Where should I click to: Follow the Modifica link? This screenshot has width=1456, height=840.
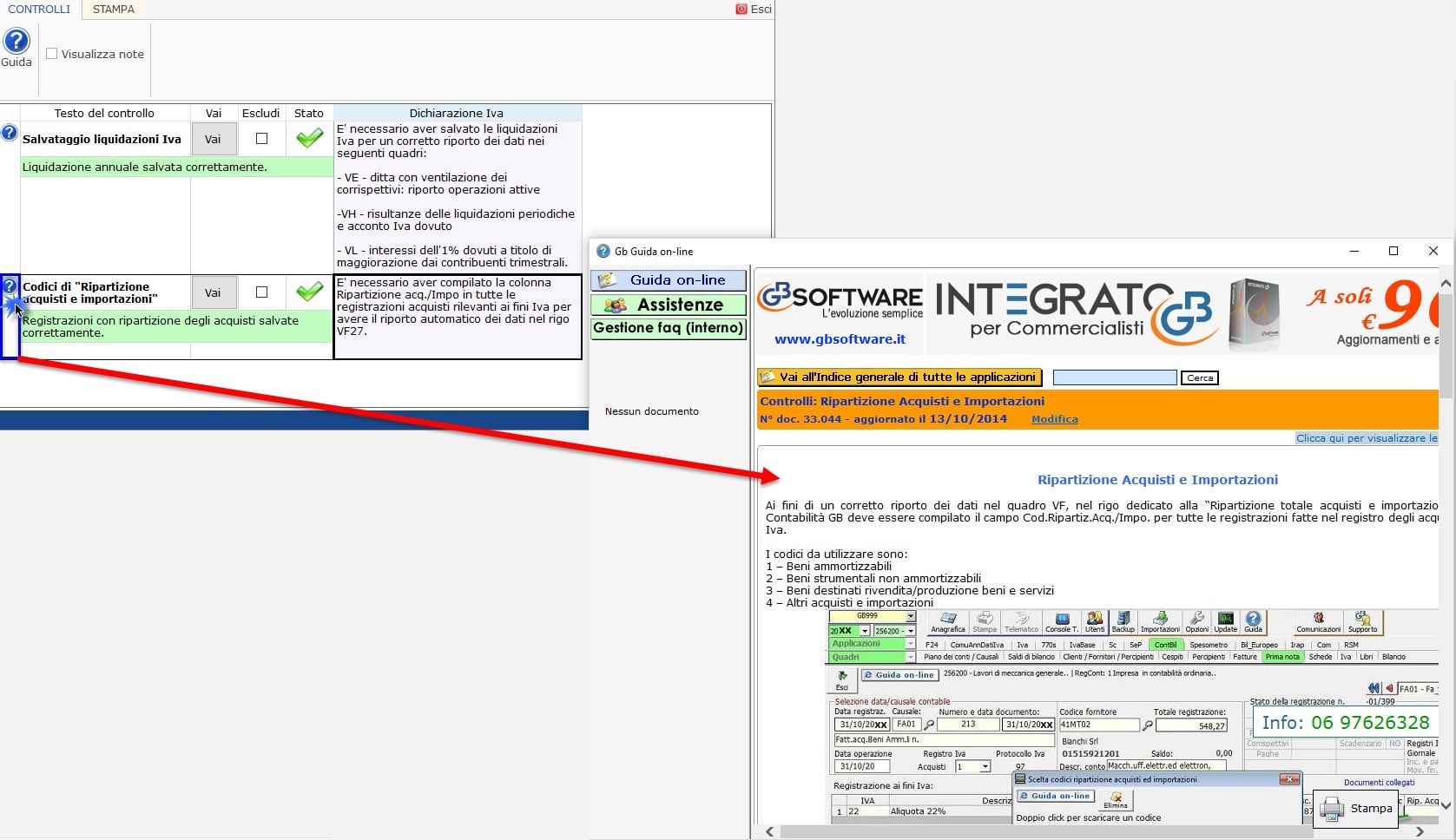pos(1055,419)
